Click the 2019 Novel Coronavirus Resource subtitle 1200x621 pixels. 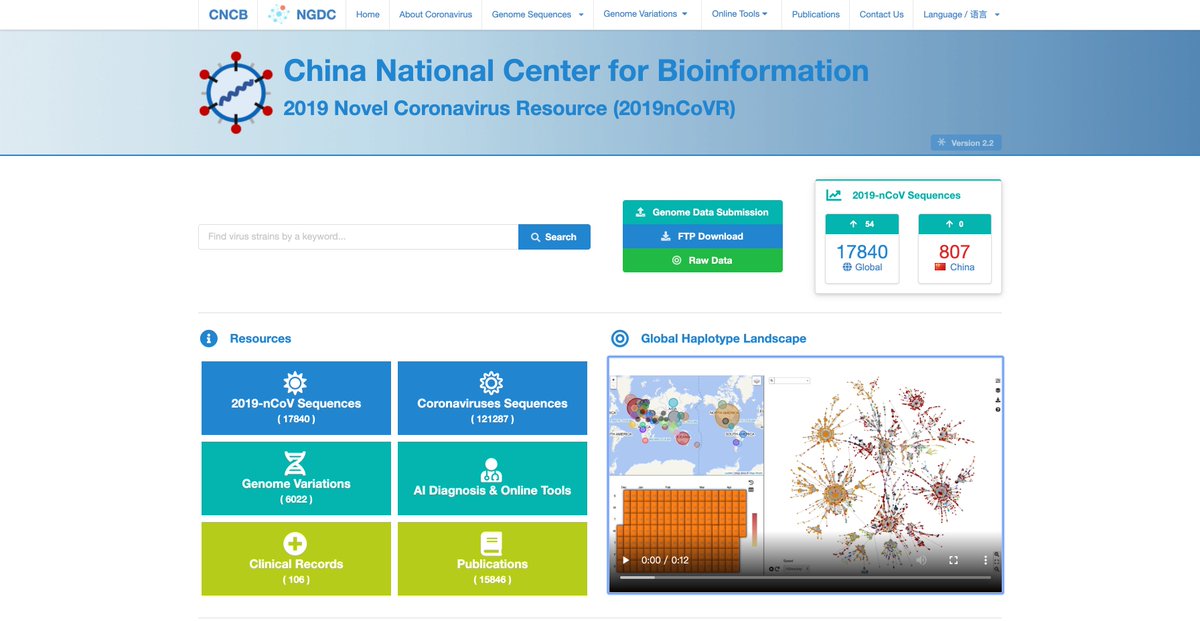[x=509, y=108]
